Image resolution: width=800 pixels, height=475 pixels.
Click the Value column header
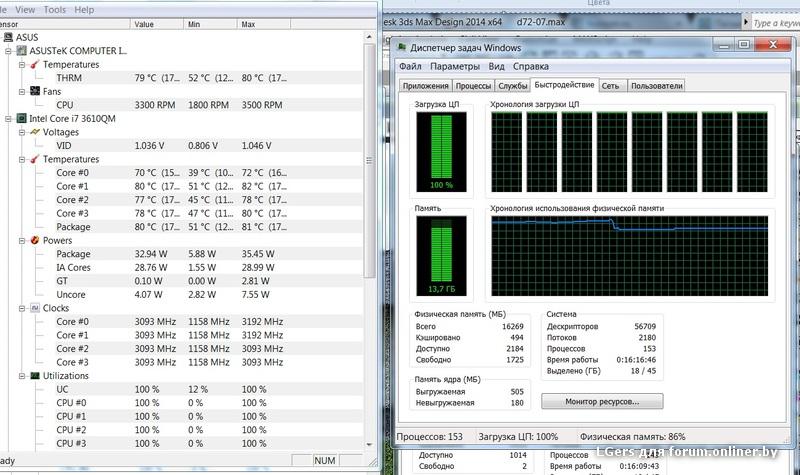pyautogui.click(x=157, y=24)
